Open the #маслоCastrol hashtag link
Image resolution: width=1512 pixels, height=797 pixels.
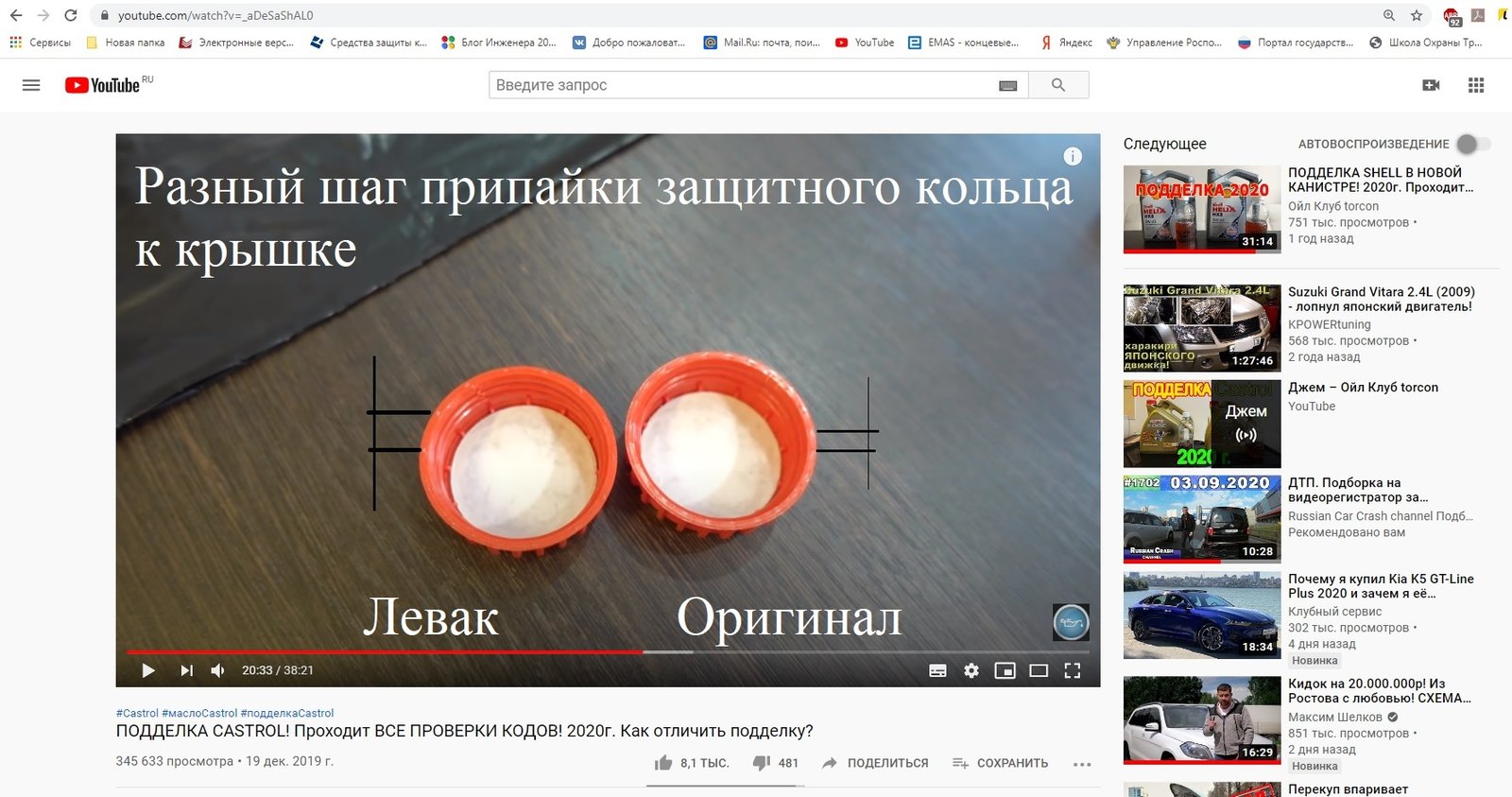(199, 713)
